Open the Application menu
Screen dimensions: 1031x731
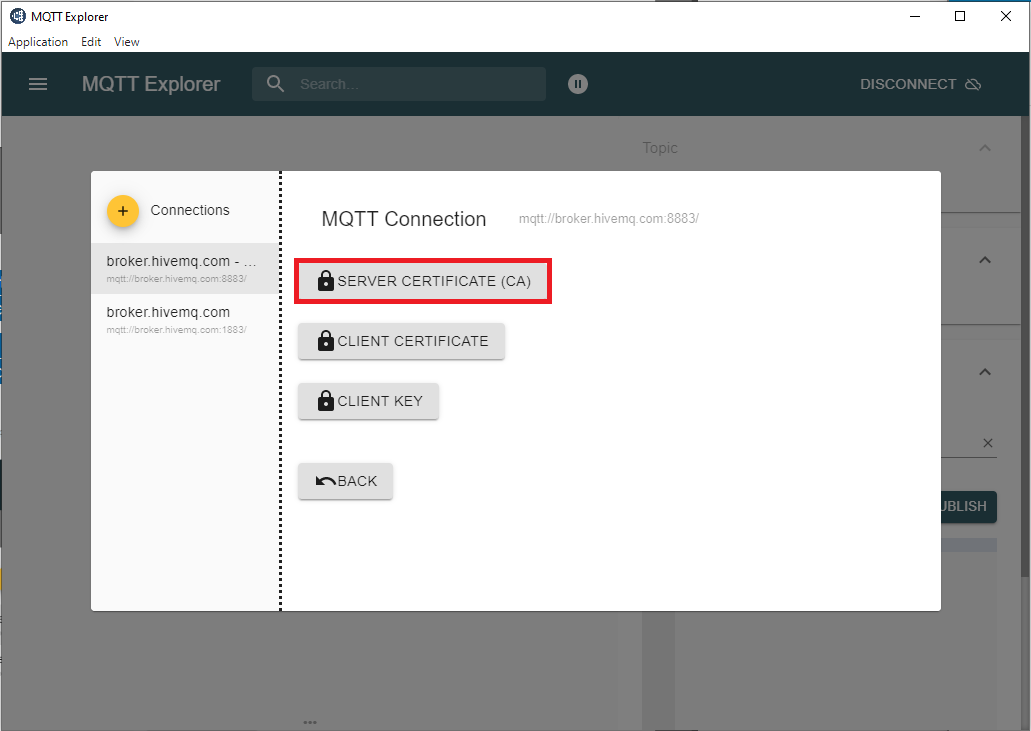(38, 42)
